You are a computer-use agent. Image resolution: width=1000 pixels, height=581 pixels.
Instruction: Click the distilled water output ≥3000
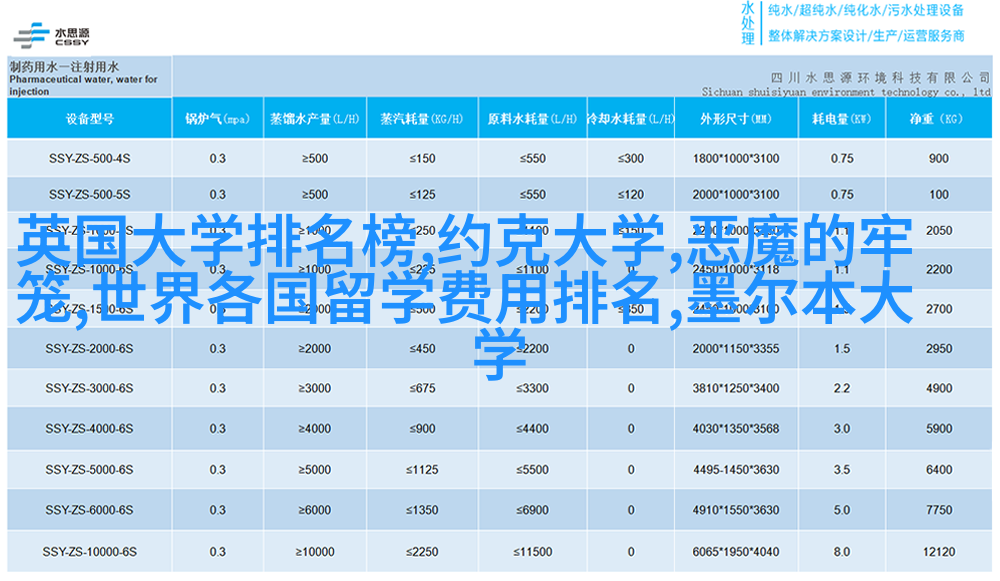[314, 388]
